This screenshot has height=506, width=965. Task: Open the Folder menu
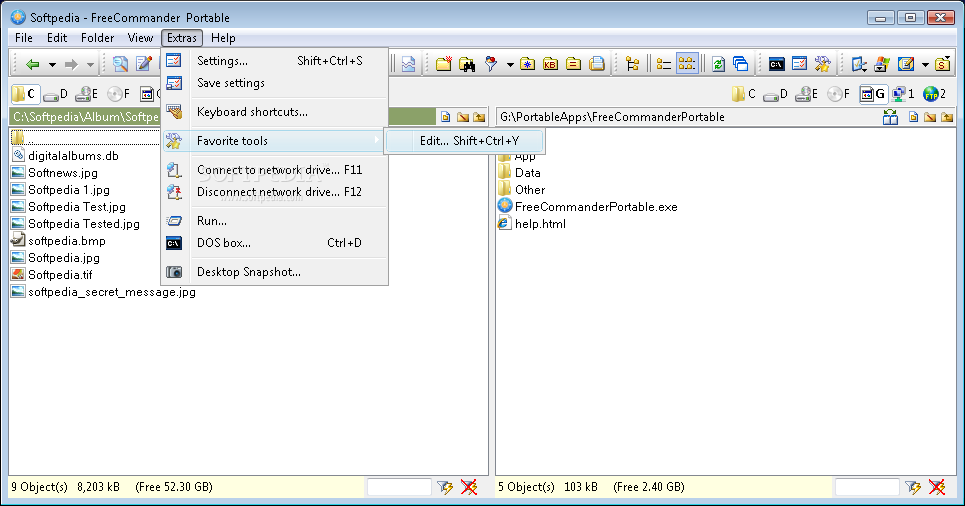pos(97,38)
